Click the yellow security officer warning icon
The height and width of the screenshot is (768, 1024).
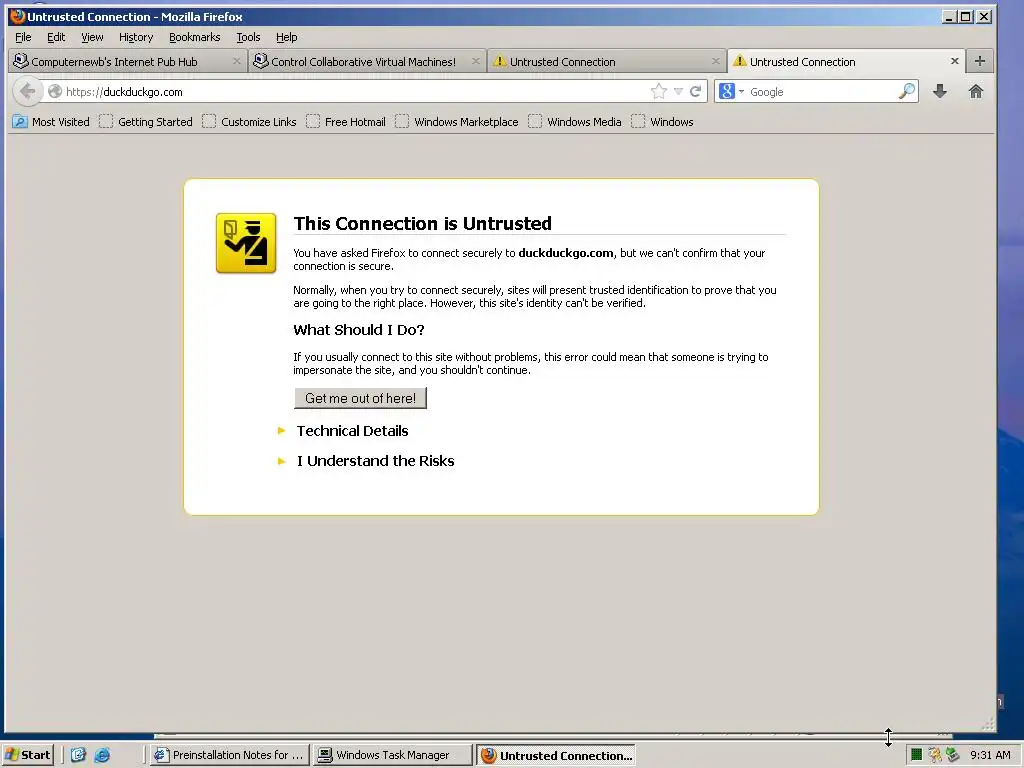pyautogui.click(x=246, y=243)
